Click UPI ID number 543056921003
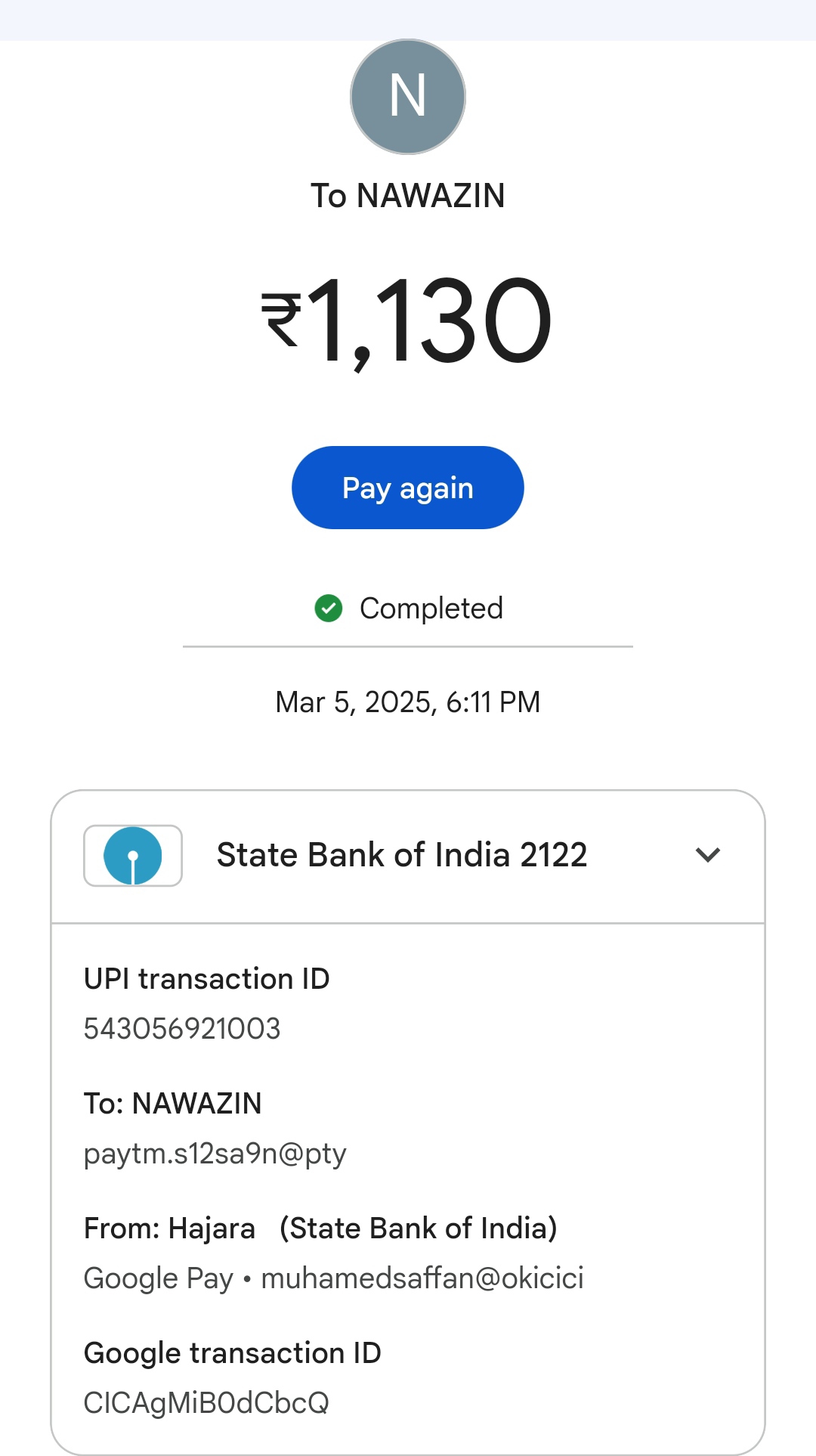This screenshot has height=1456, width=816. [x=182, y=1029]
